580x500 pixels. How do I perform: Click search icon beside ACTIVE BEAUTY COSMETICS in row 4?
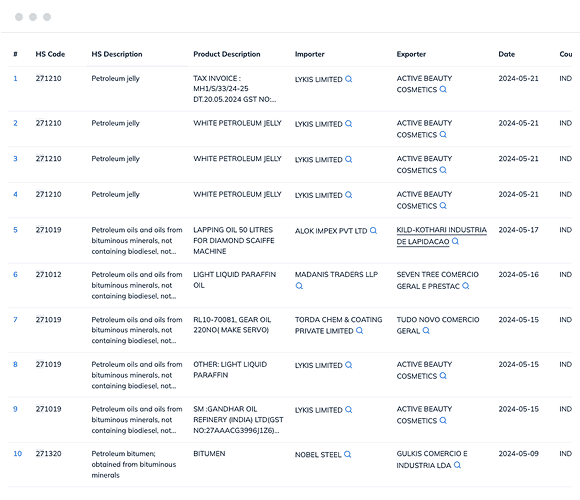click(443, 205)
